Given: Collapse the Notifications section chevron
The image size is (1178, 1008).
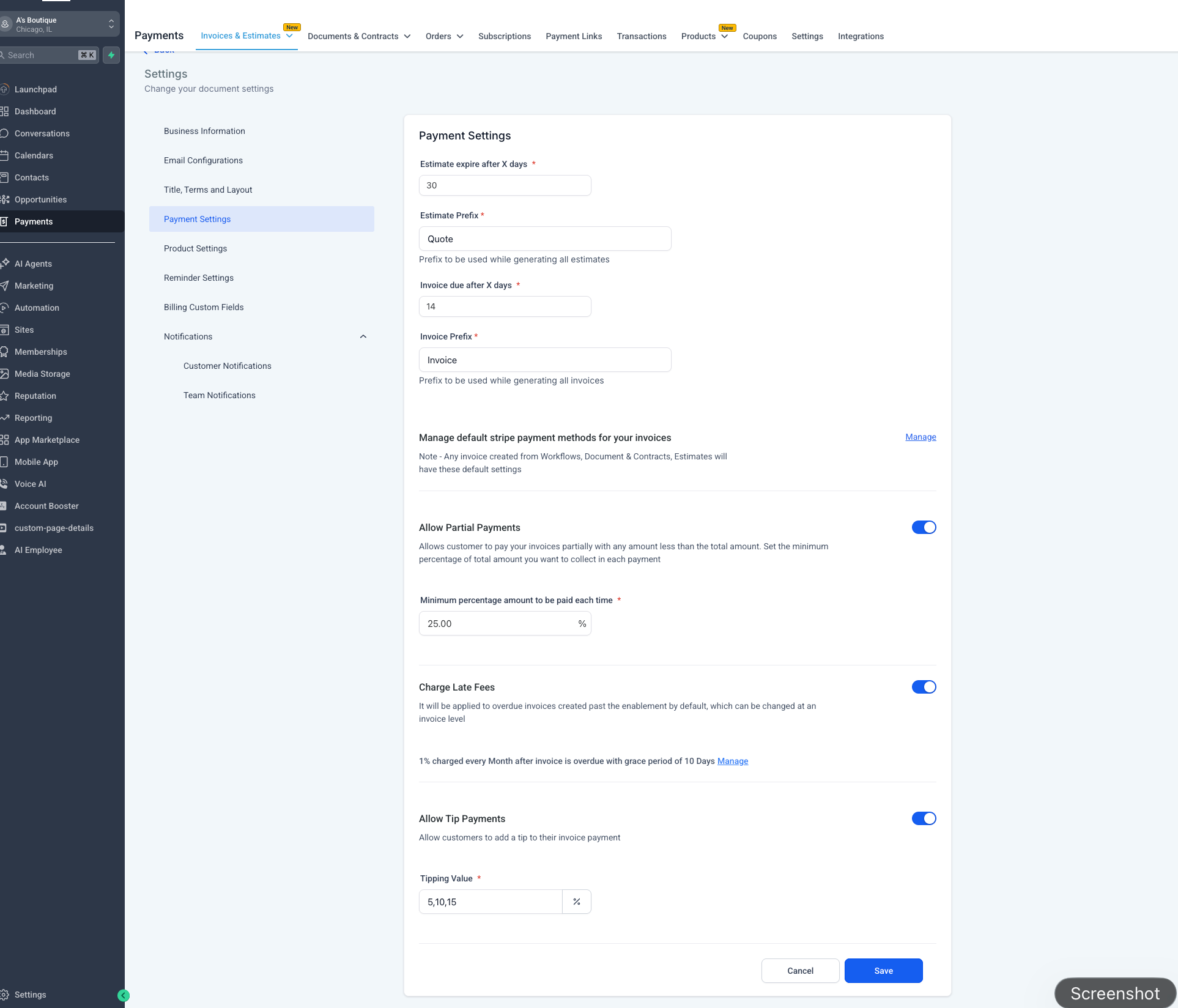Looking at the screenshot, I should (x=363, y=336).
